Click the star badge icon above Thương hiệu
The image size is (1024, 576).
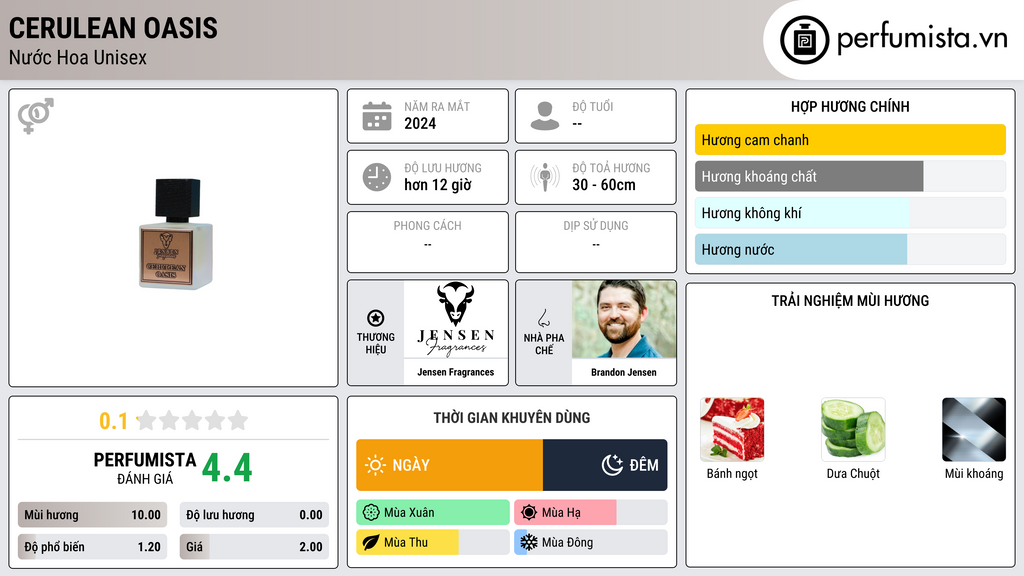376,318
